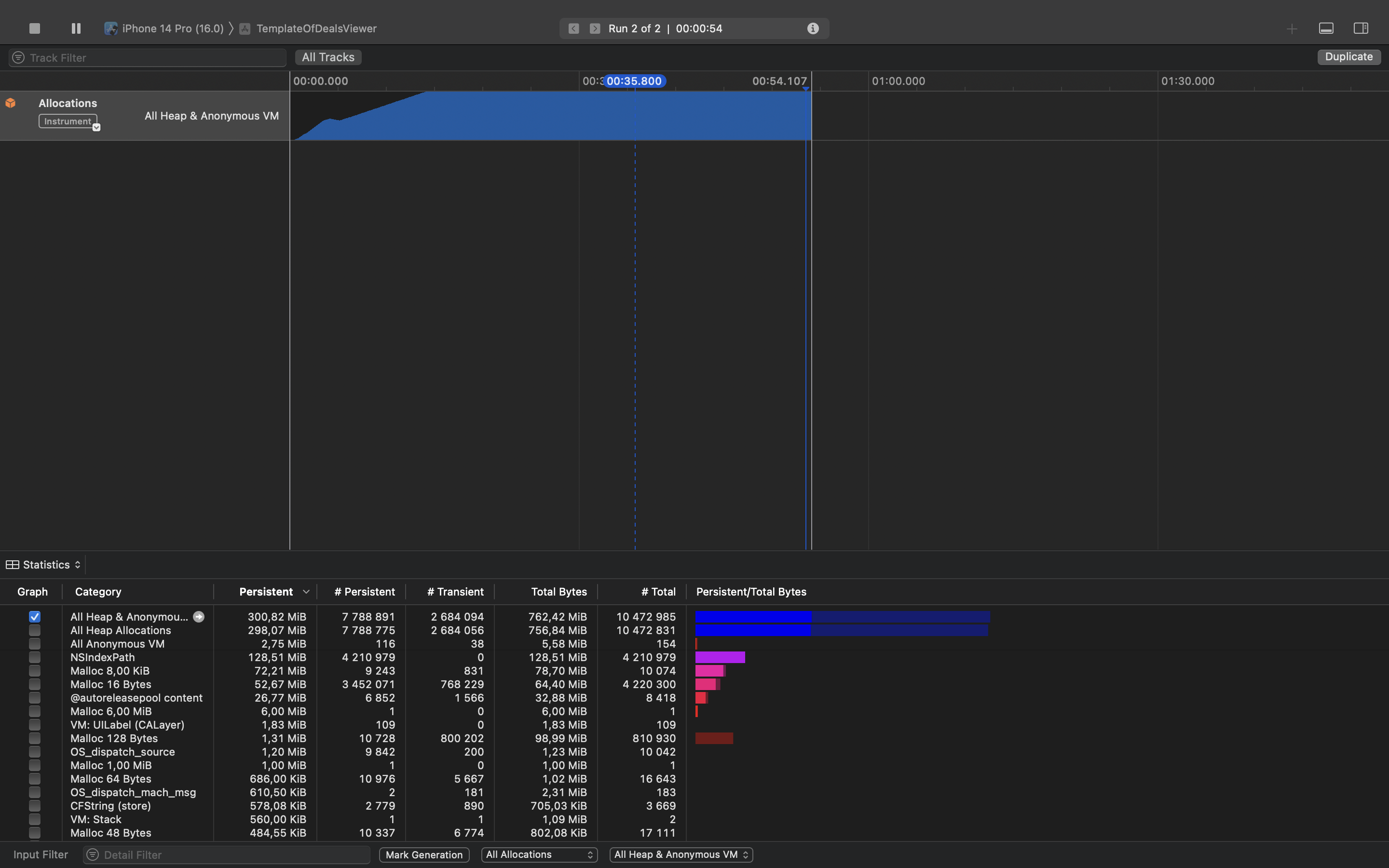
Task: Select iPhone 14 Pro (16.0) target device
Action: 173,28
